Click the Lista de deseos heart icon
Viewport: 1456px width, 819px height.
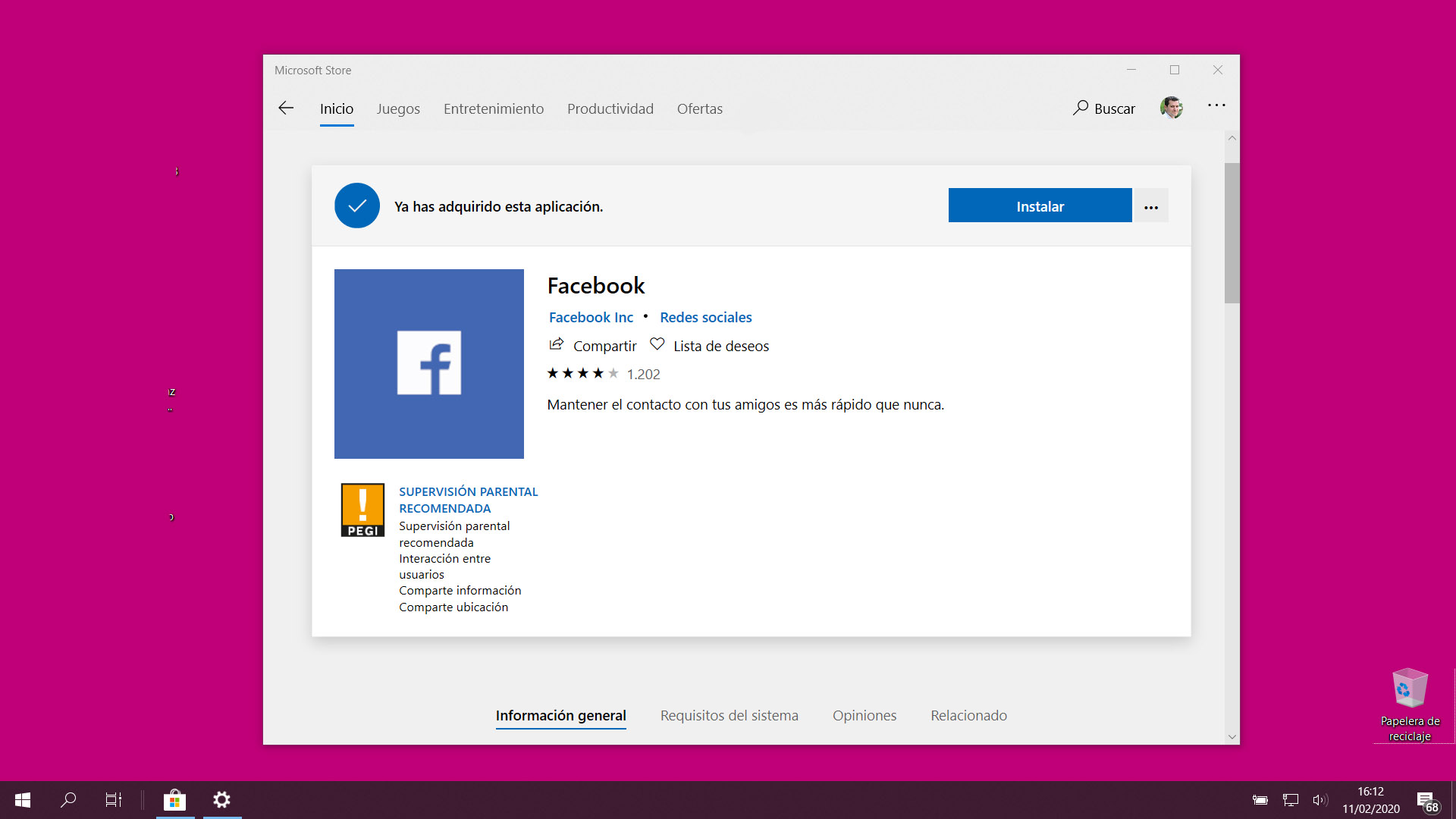pyautogui.click(x=657, y=345)
